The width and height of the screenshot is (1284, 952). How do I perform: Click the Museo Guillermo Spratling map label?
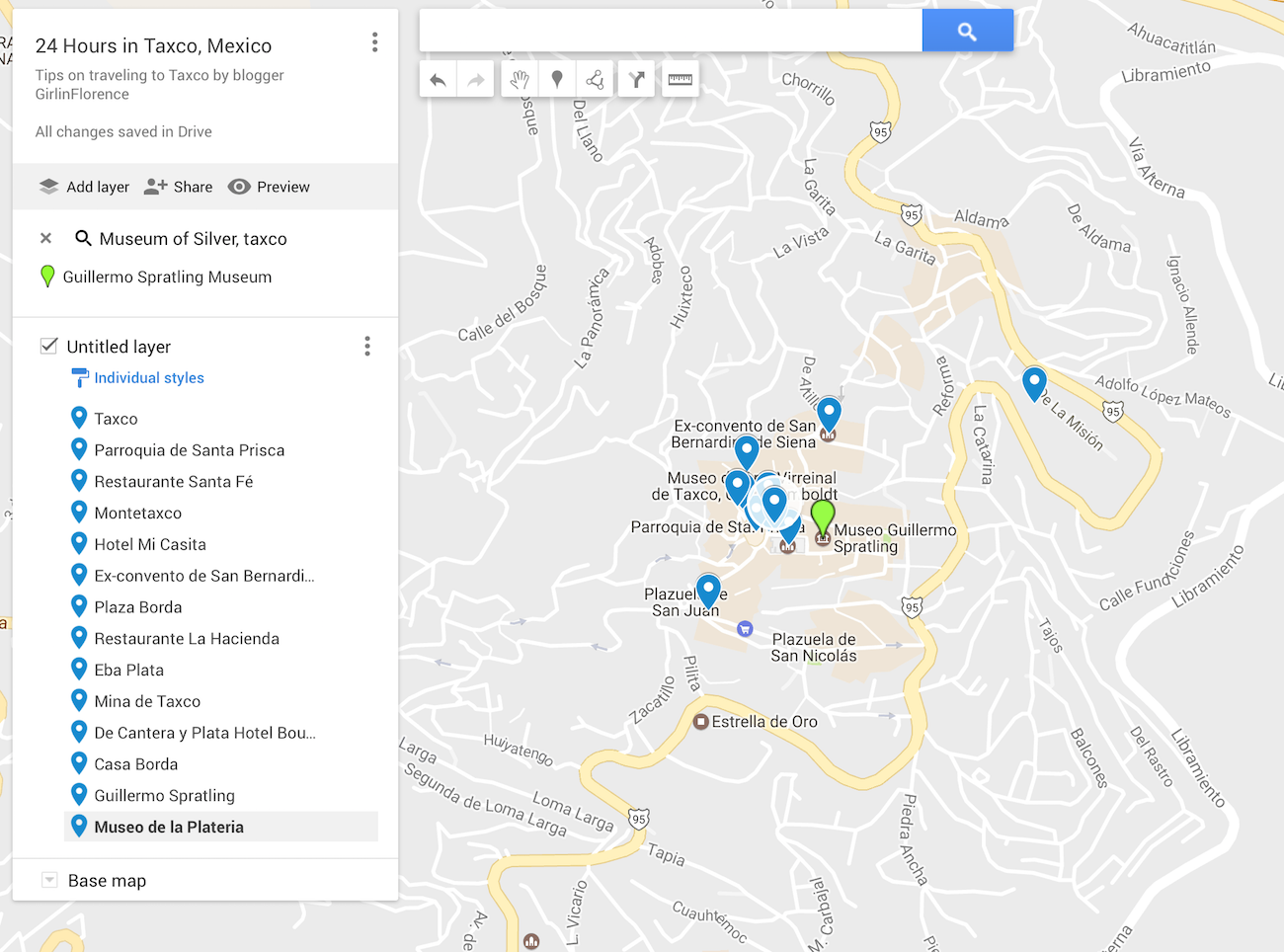point(895,538)
